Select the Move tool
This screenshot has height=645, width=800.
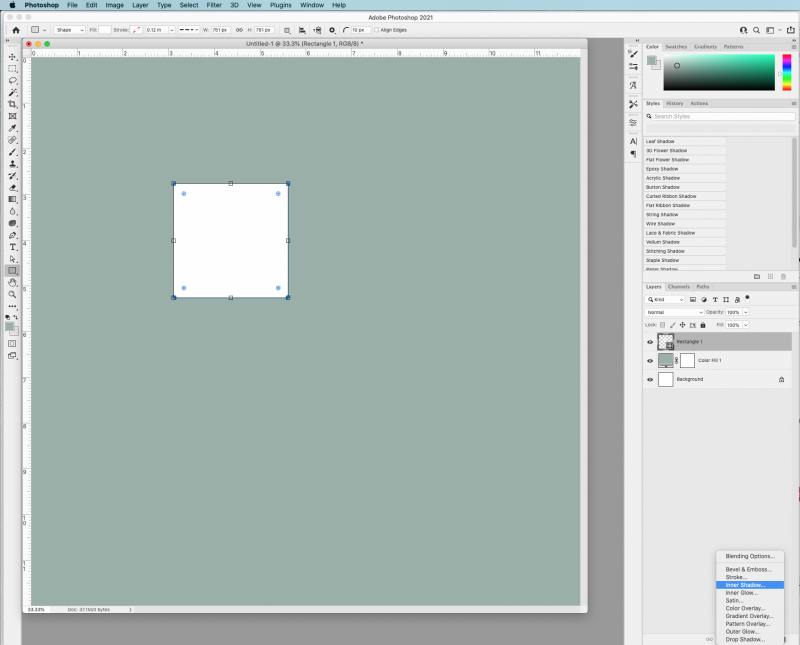[x=12, y=57]
